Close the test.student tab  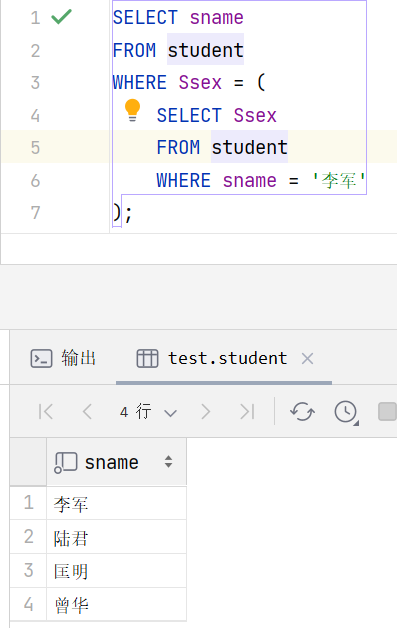(x=307, y=358)
